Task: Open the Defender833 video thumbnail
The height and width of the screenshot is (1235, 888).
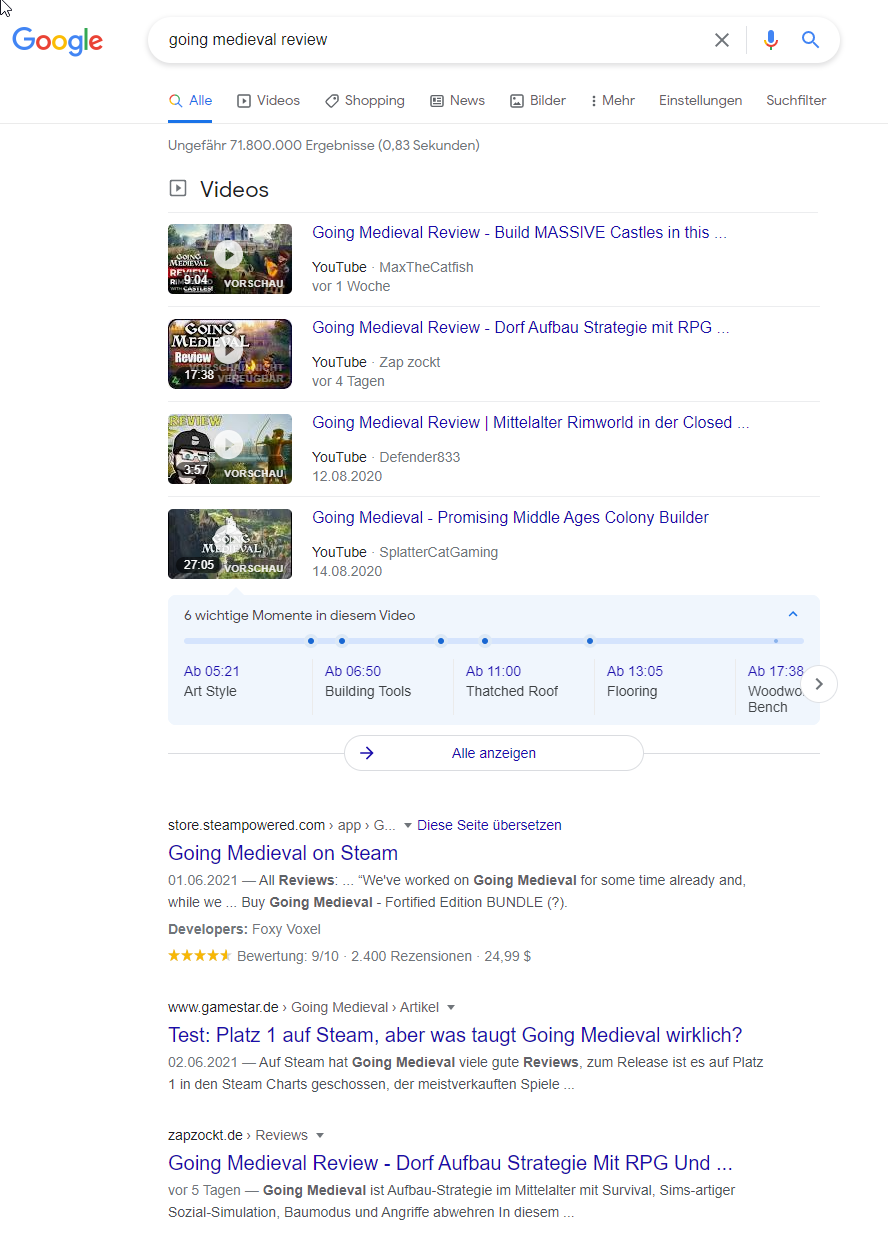Action: 229,448
